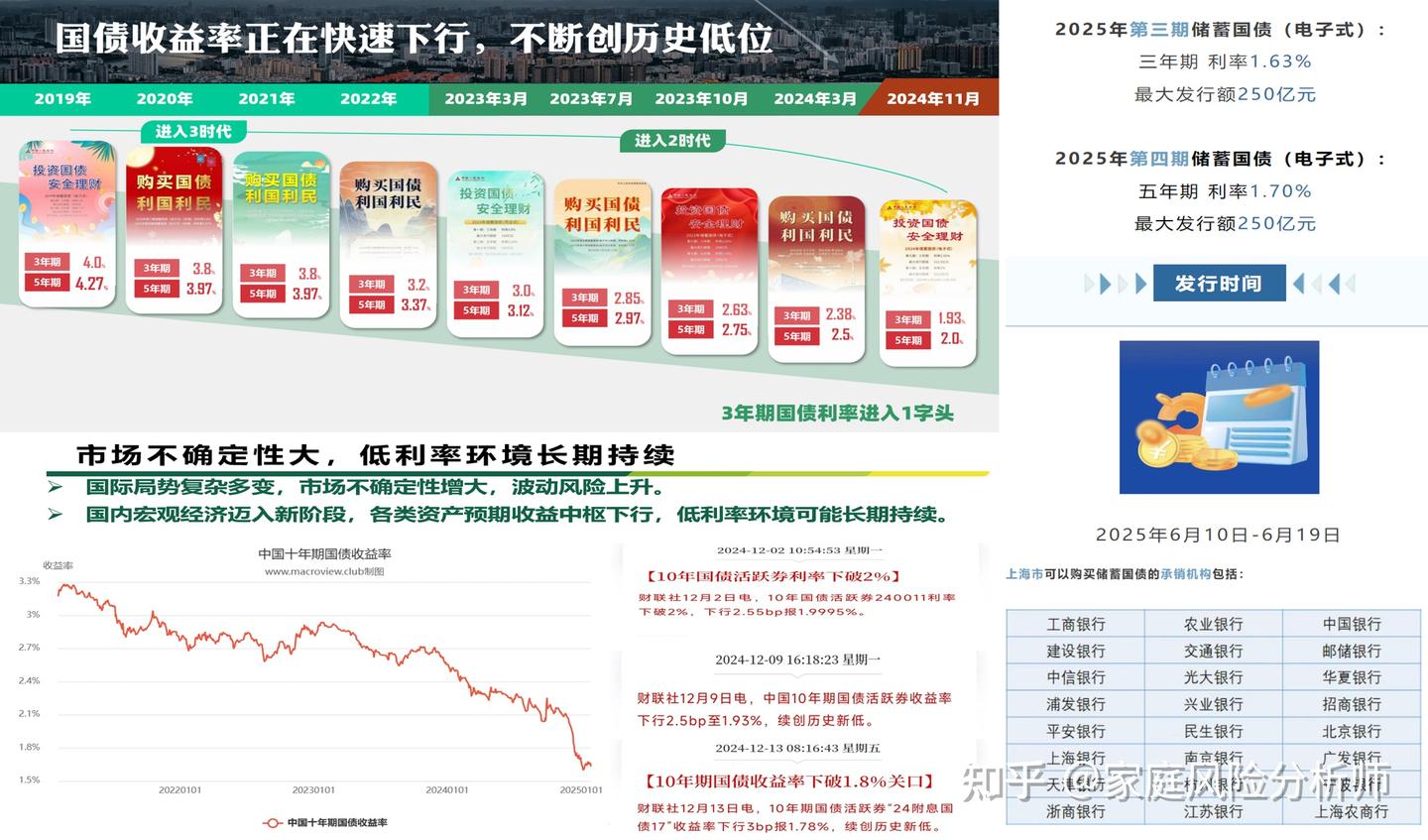Toggle the 3年期 label on the 2024年11月 poster
The width and height of the screenshot is (1428, 840).
click(906, 319)
